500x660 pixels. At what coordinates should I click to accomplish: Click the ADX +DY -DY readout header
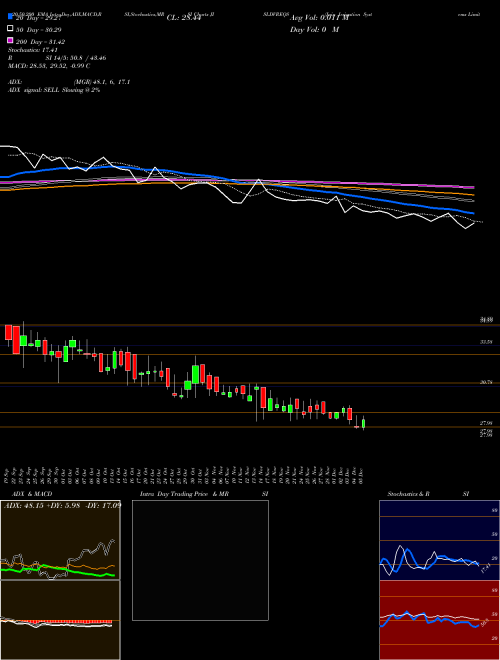click(62, 505)
